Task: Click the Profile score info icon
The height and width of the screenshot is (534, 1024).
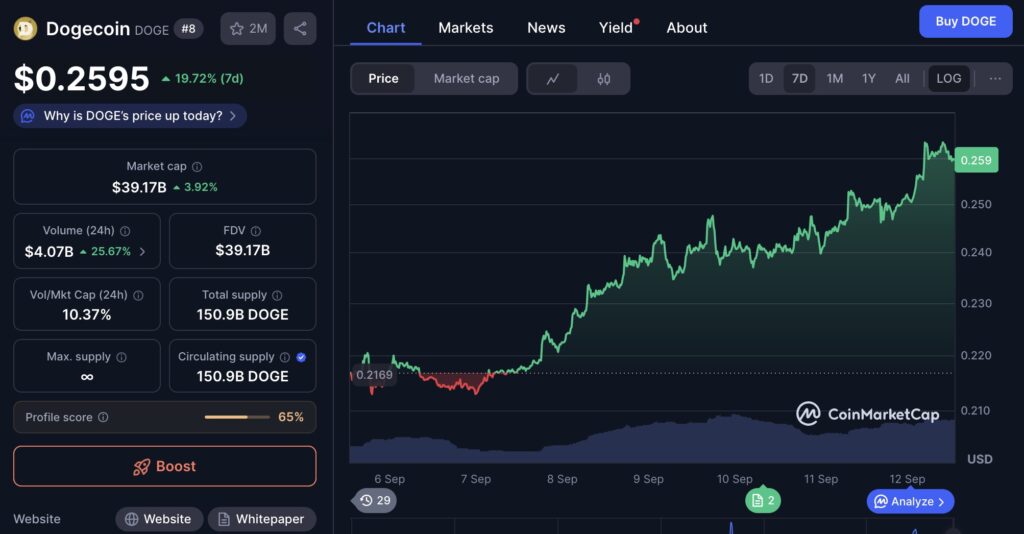Action: [103, 417]
